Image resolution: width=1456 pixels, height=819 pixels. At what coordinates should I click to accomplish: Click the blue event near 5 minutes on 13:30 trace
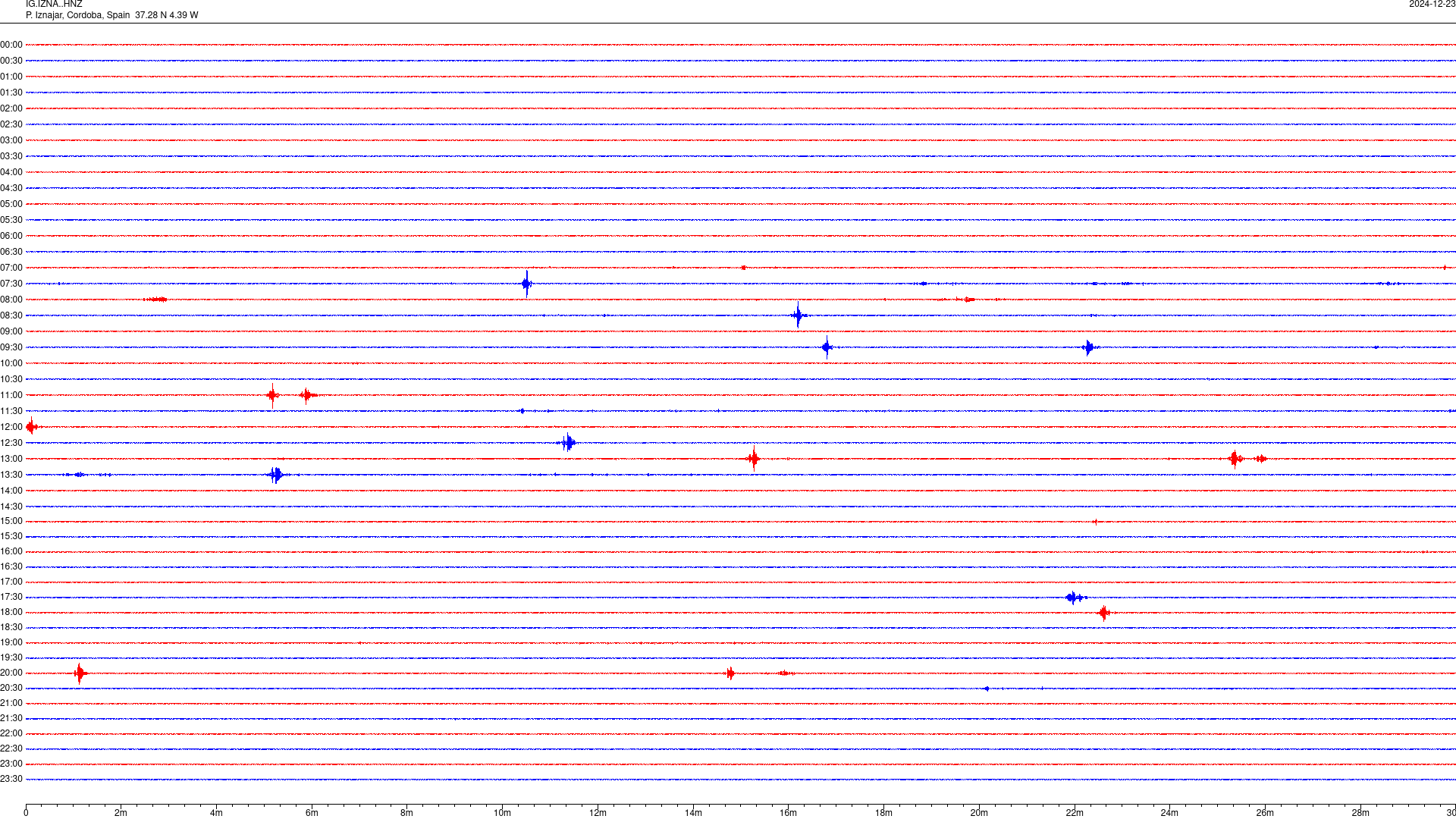(x=276, y=475)
